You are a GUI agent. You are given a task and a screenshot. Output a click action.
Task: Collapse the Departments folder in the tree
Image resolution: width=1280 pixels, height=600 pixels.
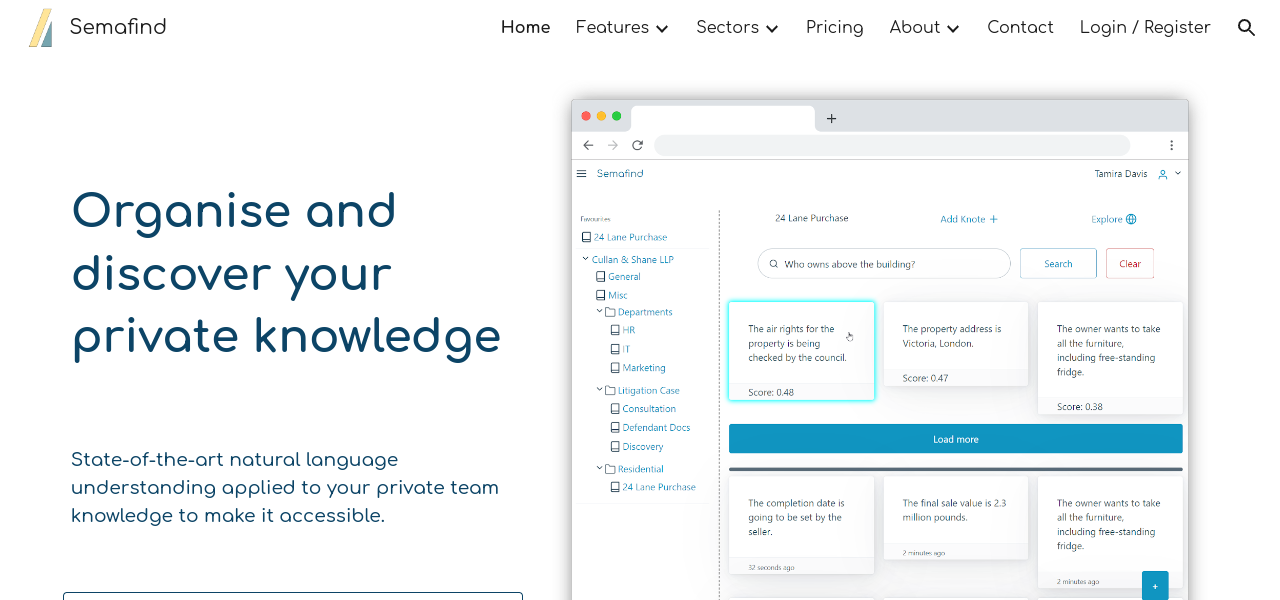coord(600,312)
